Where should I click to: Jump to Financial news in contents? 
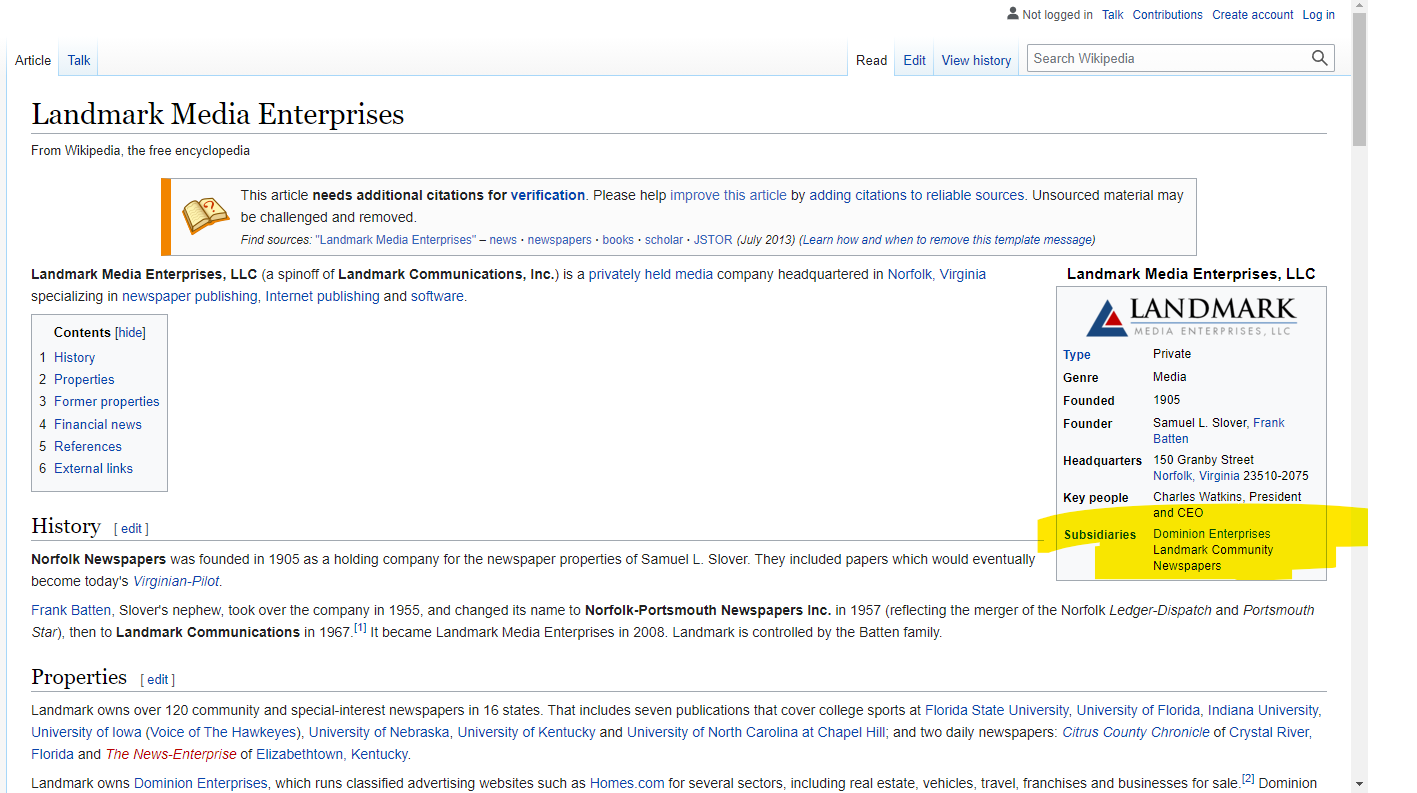[98, 424]
